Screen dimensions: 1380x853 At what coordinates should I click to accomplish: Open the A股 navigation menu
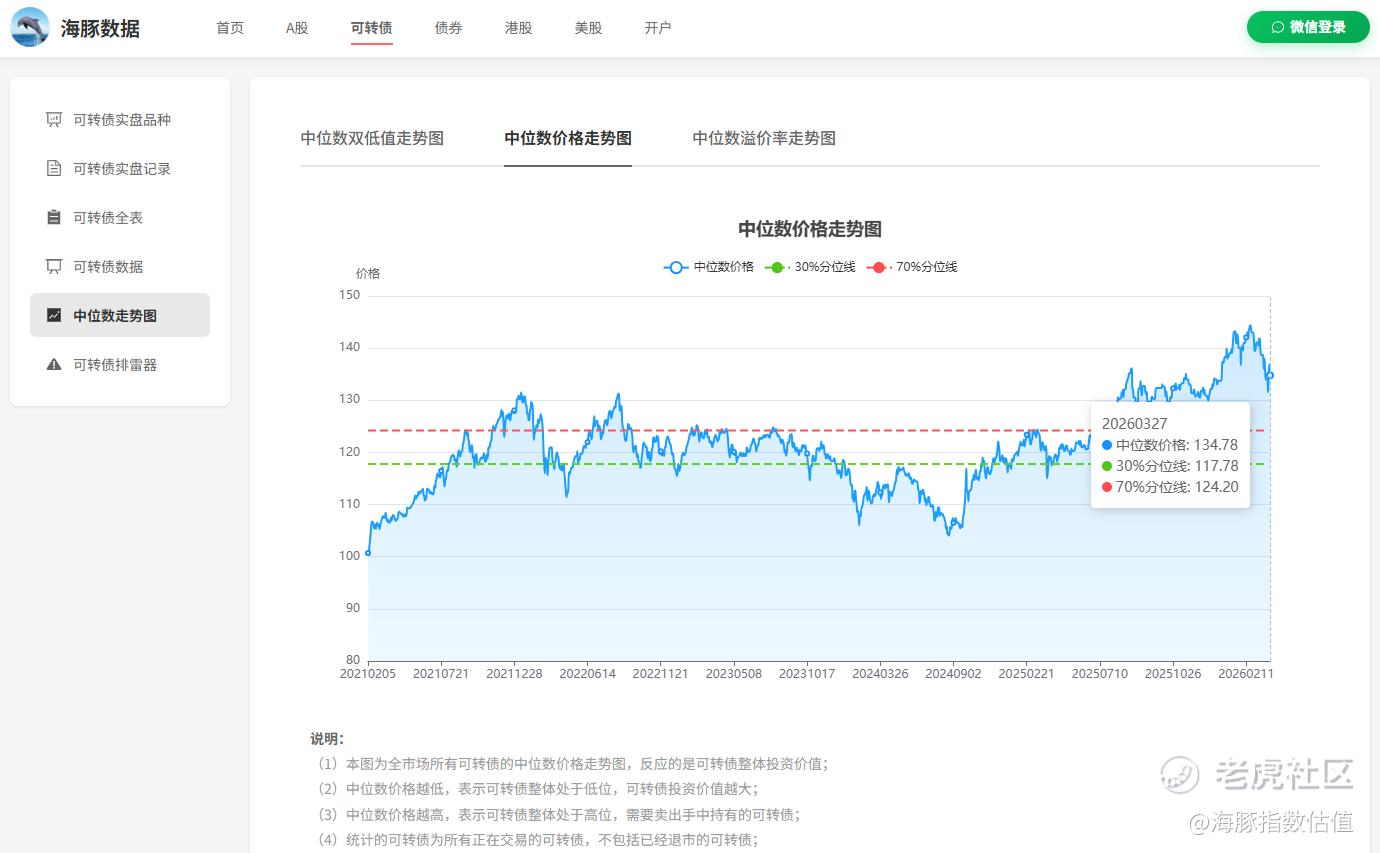(x=297, y=28)
